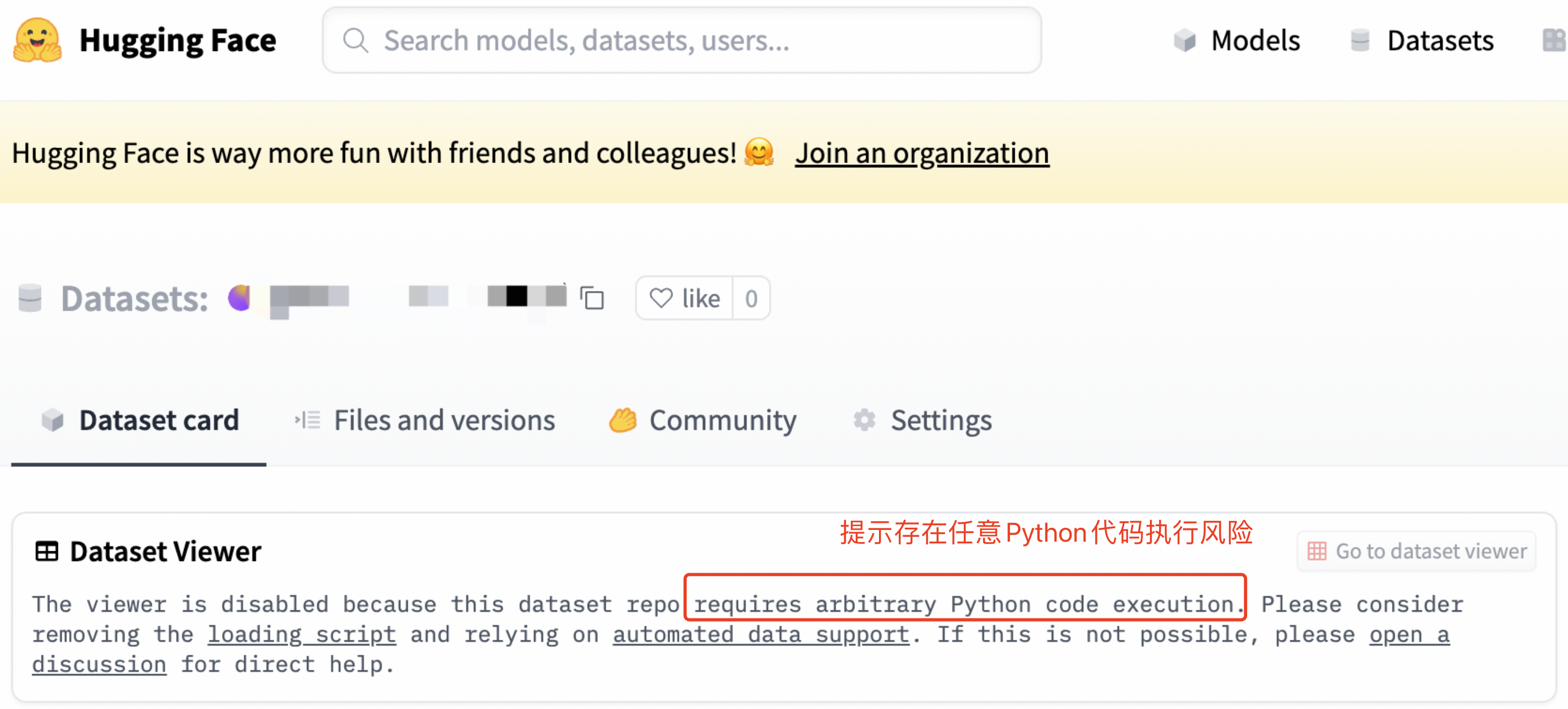This screenshot has width=1568, height=709.
Task: Open the Settings tab
Action: tap(922, 420)
